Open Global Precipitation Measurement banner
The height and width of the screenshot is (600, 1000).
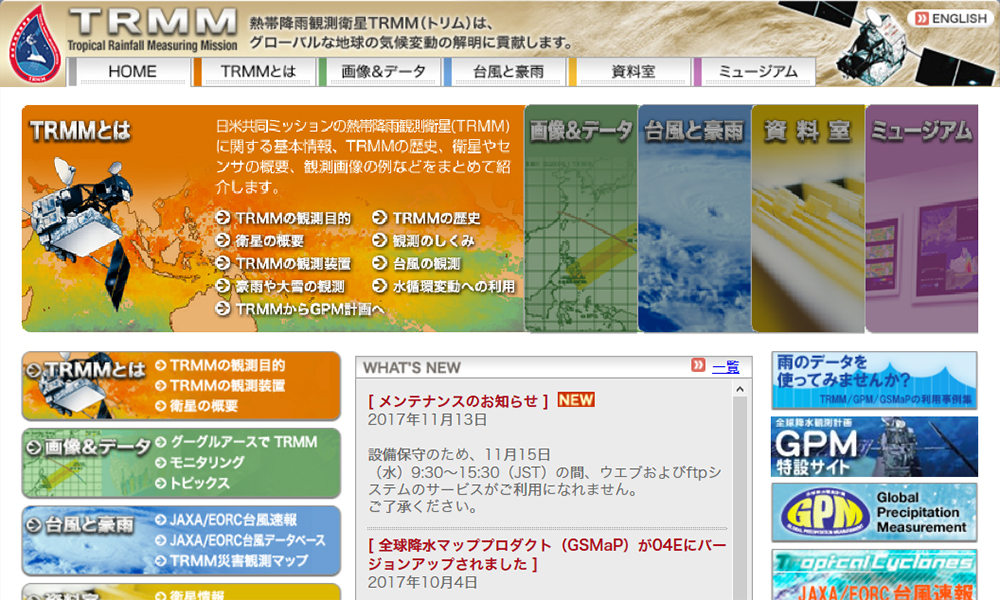tap(874, 513)
